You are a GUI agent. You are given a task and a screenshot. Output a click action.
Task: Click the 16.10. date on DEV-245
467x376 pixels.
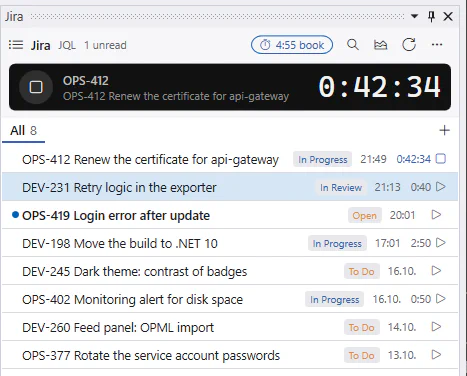402,271
